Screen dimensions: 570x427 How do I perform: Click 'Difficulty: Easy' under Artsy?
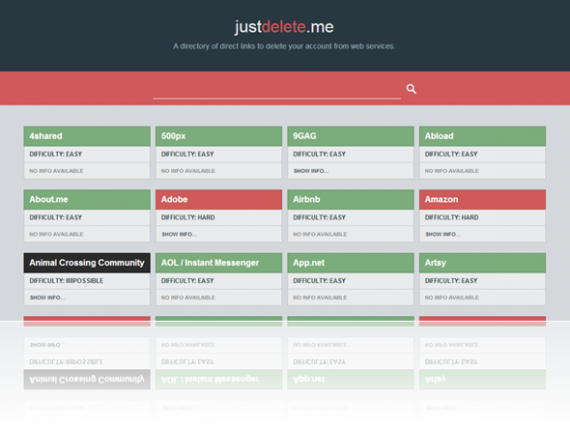pos(451,281)
